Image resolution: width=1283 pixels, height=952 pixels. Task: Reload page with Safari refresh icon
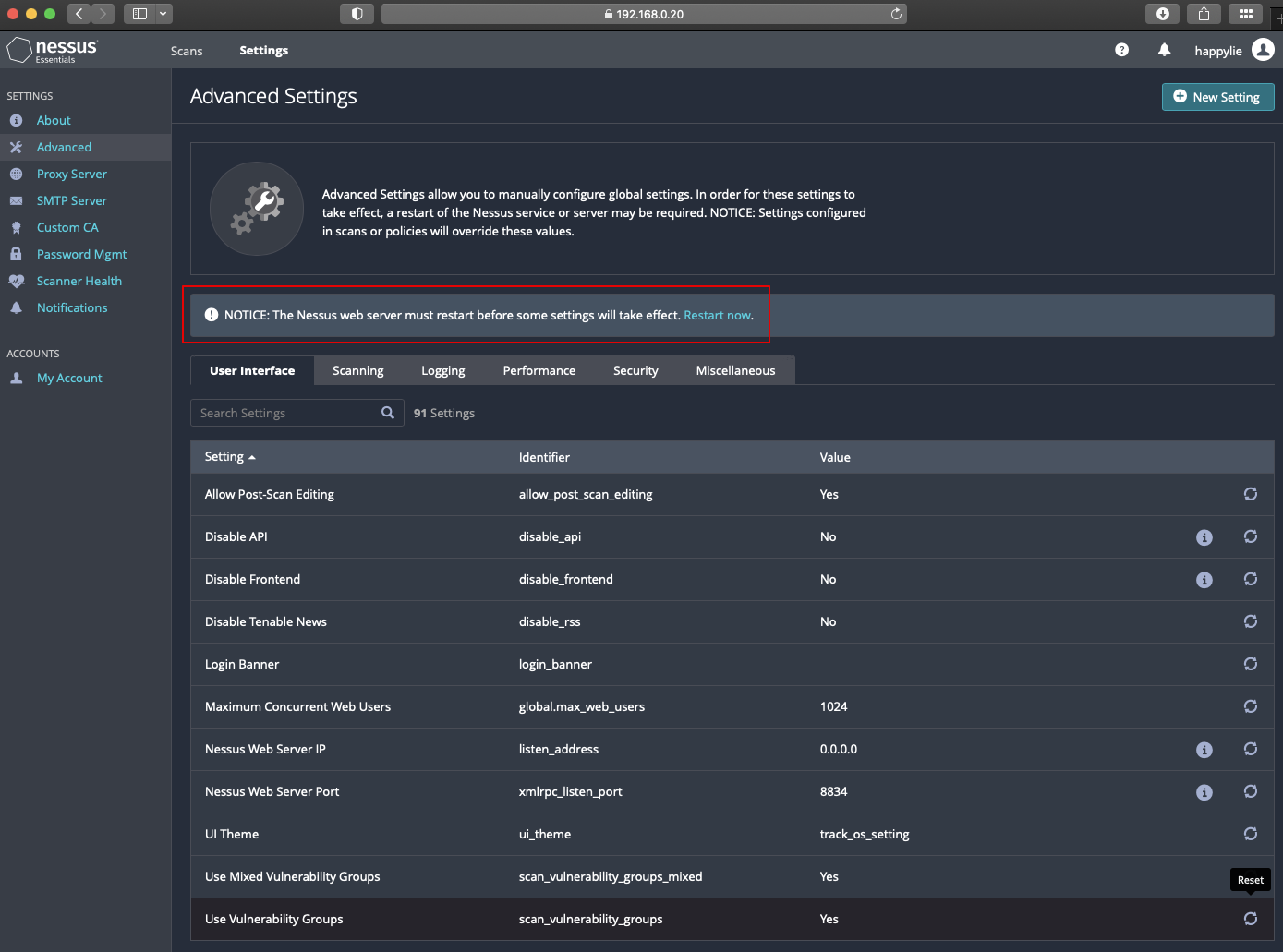tap(896, 14)
